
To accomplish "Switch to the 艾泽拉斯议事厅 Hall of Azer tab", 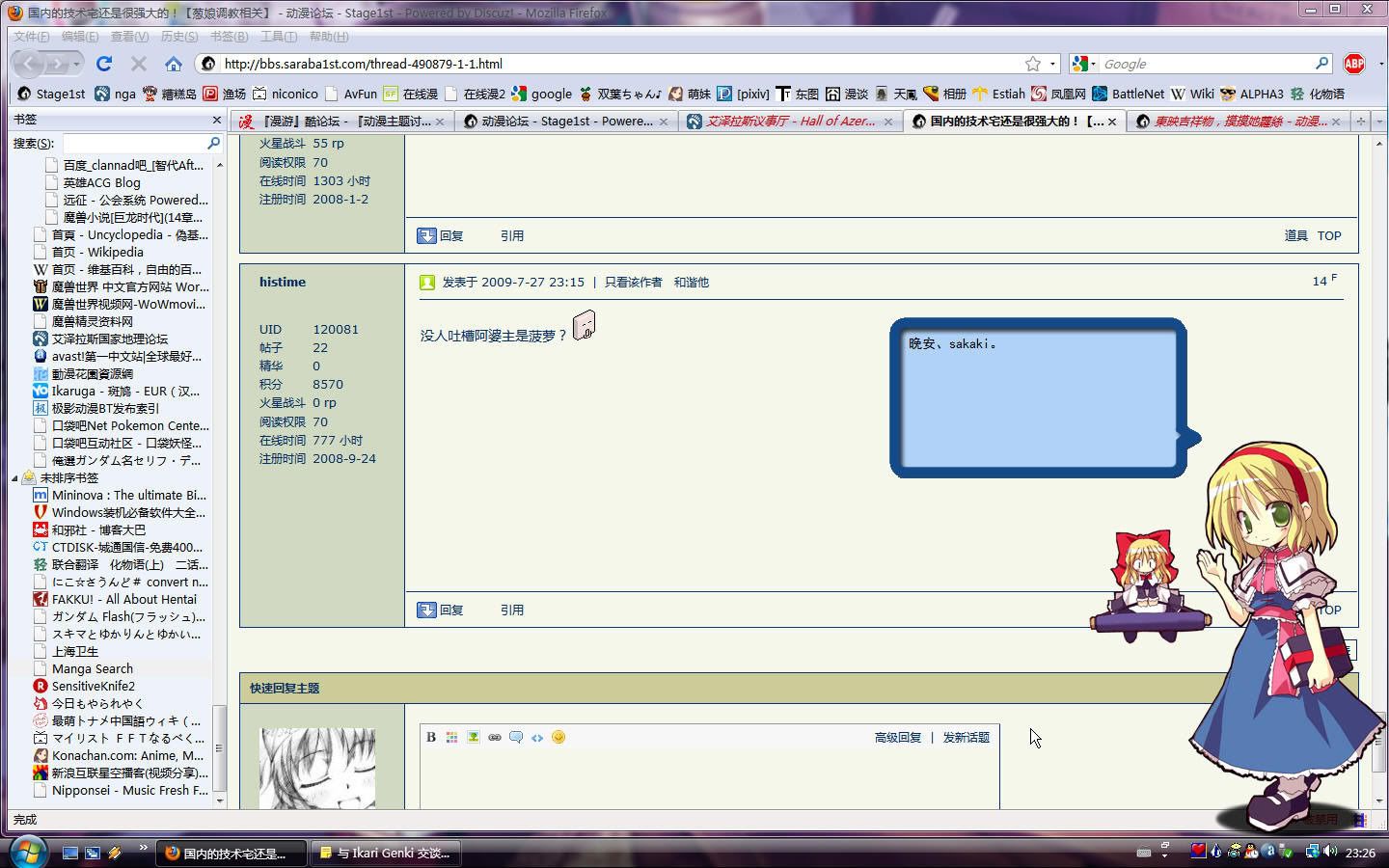I will (790, 122).
